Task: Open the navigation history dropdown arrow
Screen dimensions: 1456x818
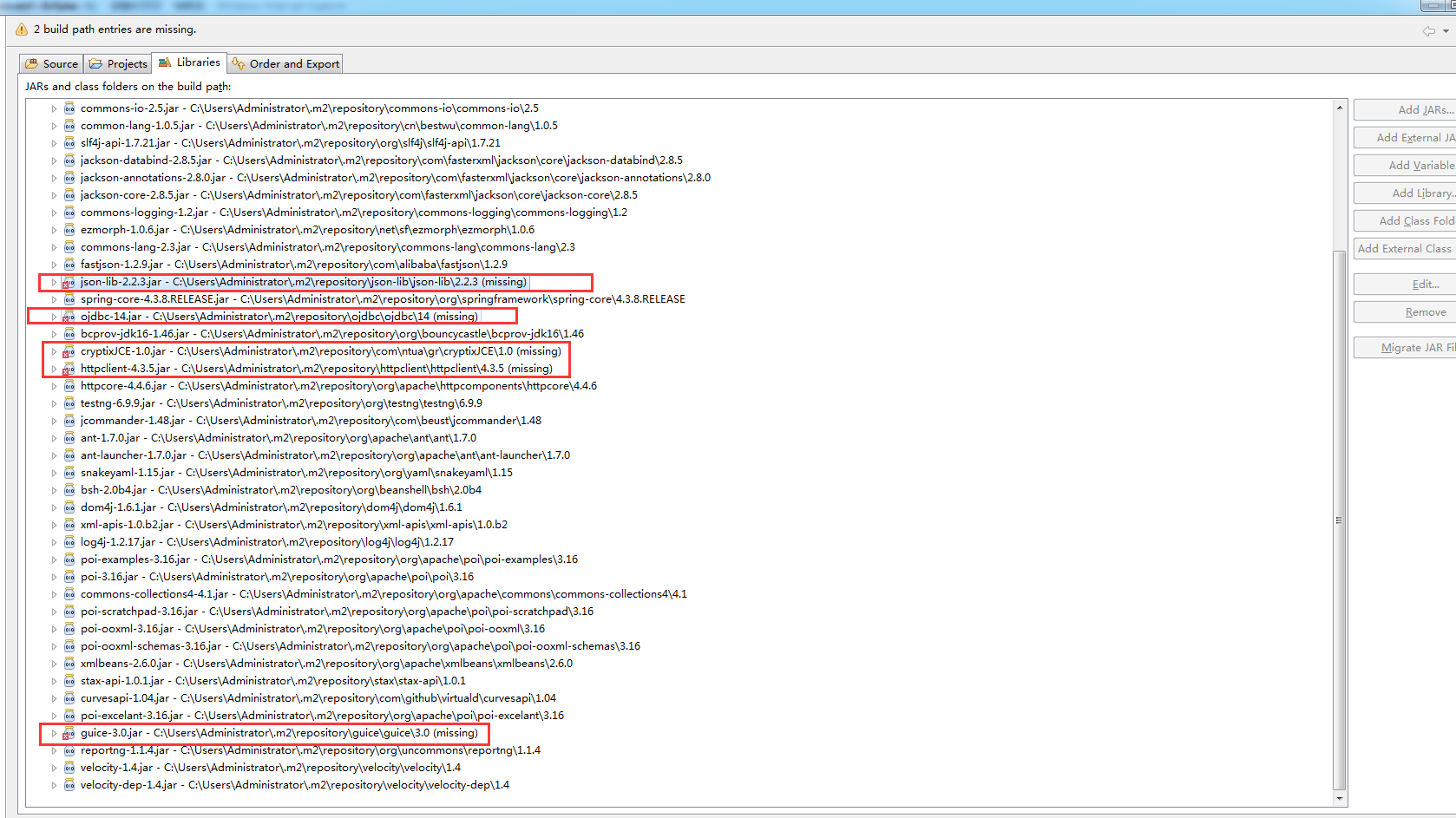Action: pyautogui.click(x=1446, y=31)
